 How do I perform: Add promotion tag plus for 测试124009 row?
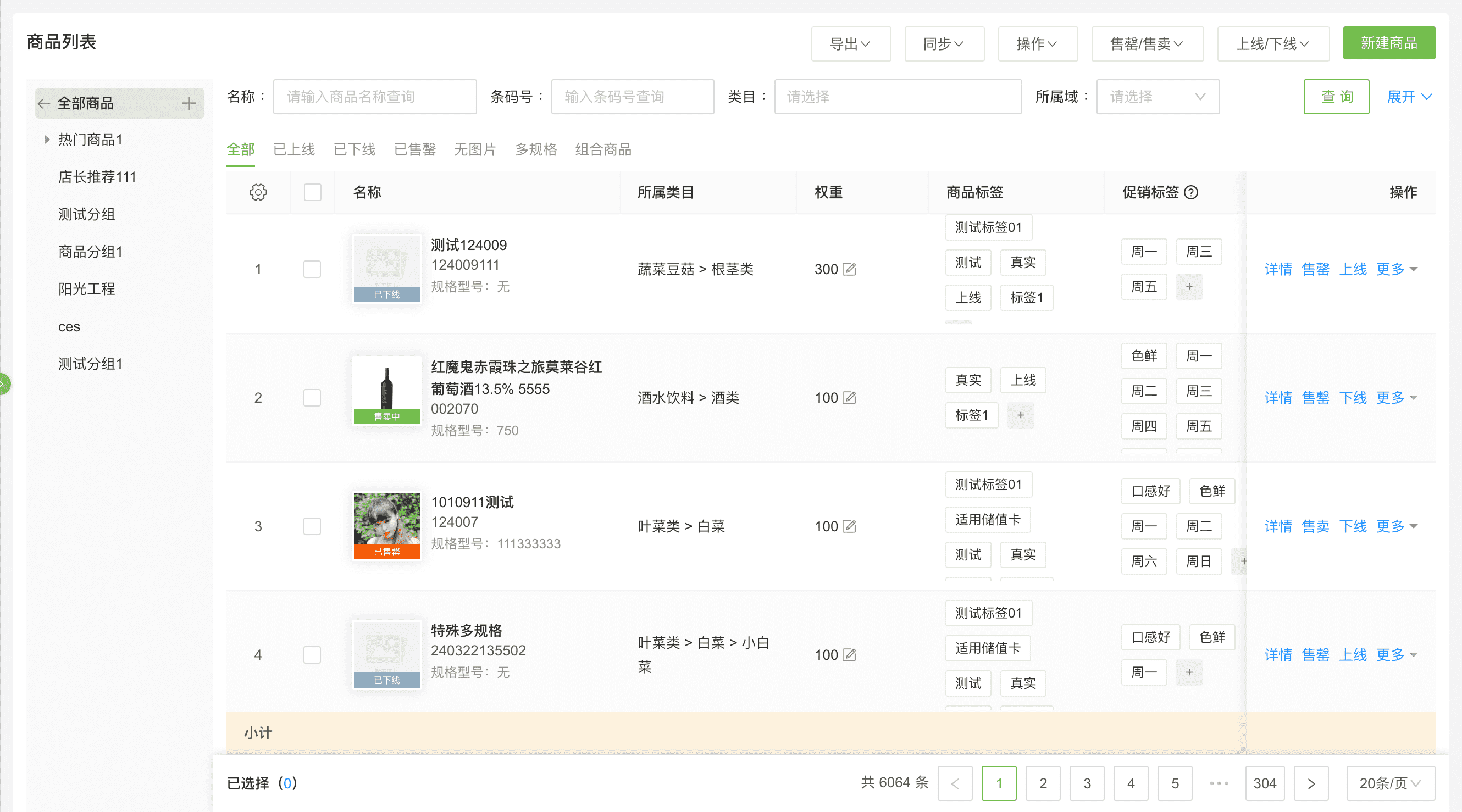pyautogui.click(x=1188, y=287)
